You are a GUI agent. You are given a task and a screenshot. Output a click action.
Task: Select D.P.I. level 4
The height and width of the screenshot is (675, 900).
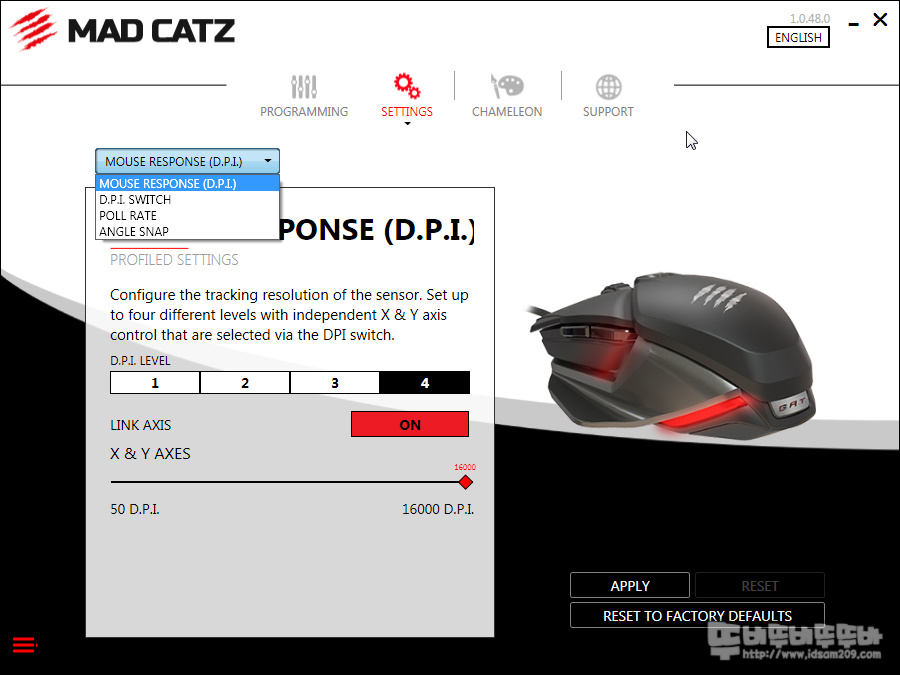click(x=425, y=383)
